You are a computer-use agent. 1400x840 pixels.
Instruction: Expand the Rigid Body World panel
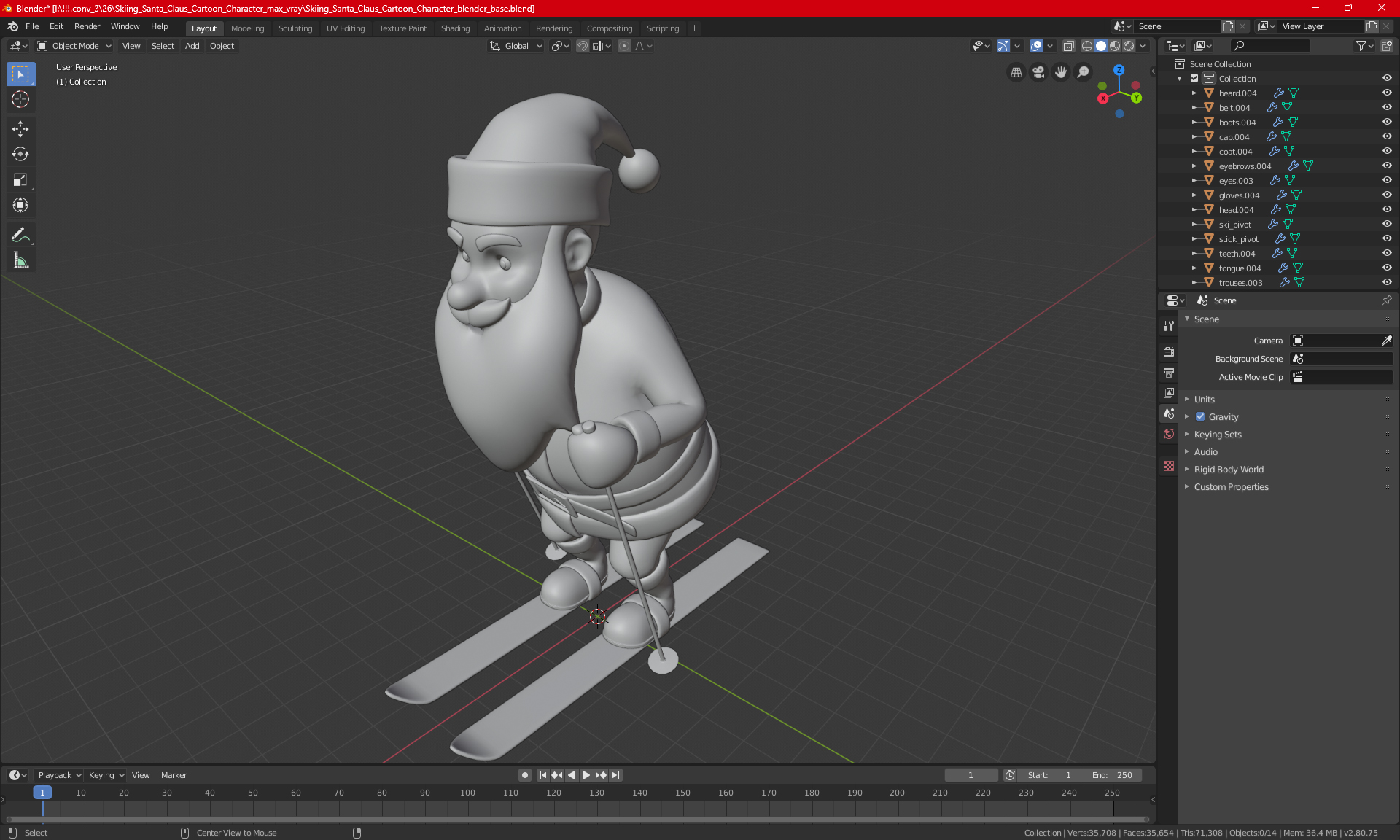click(1228, 470)
